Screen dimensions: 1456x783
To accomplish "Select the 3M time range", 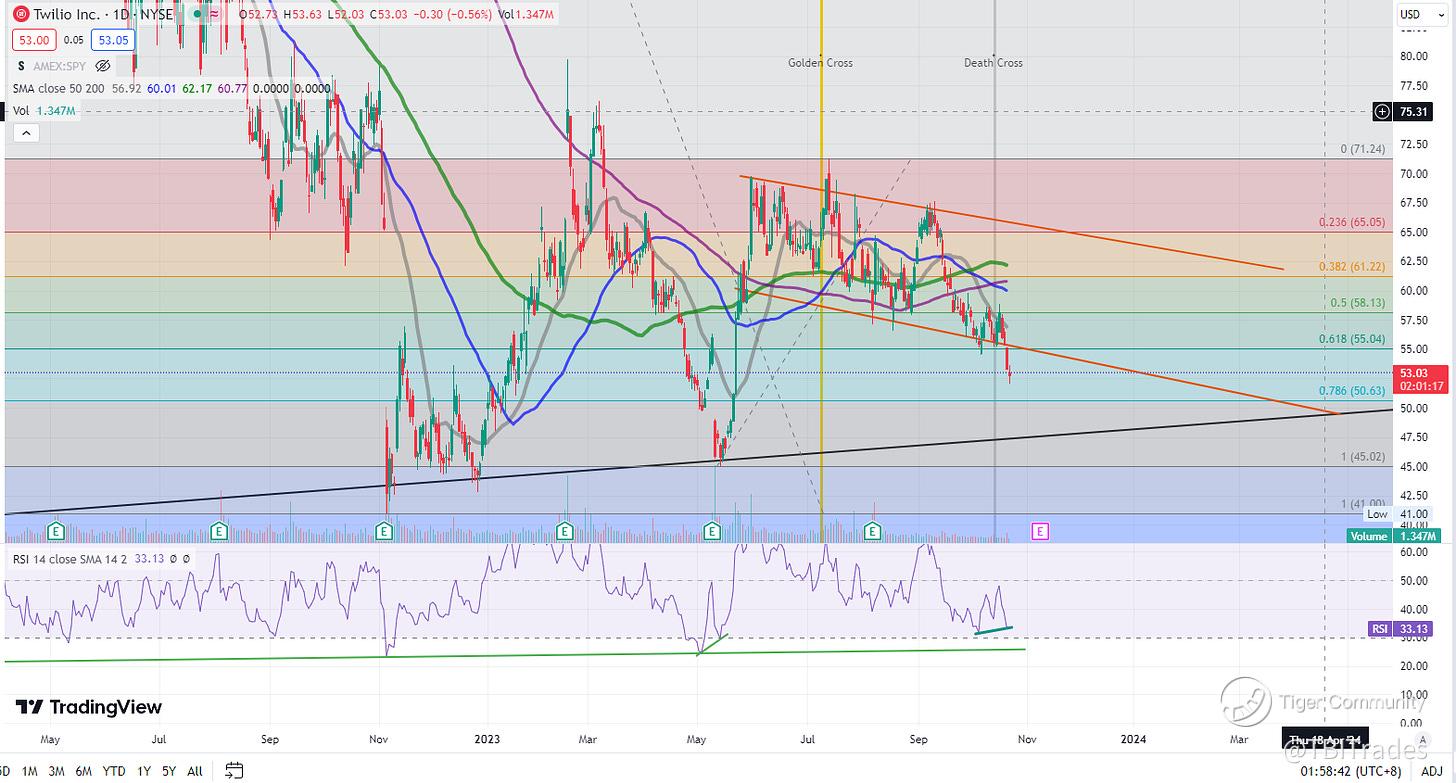I will [x=57, y=771].
